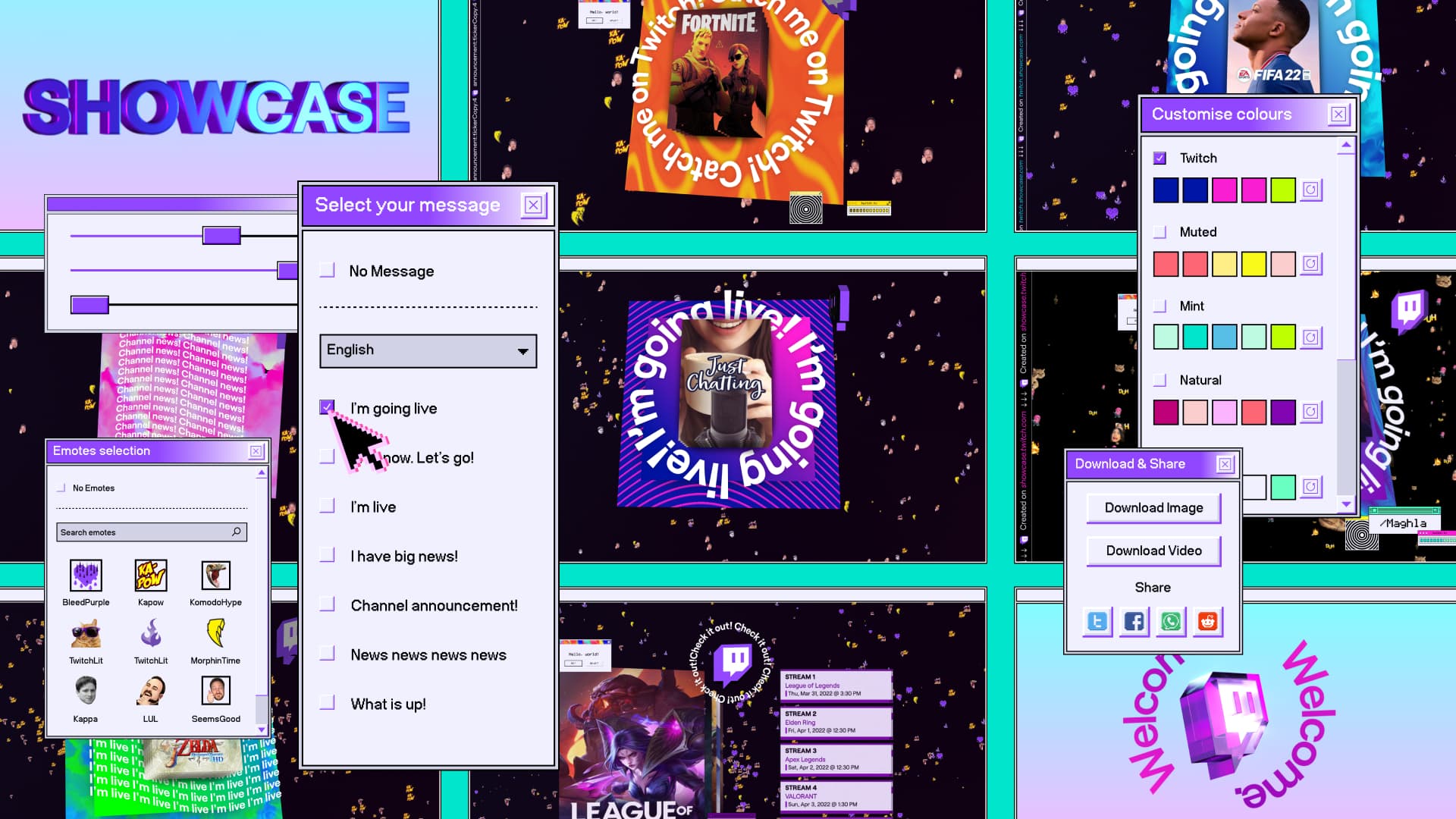Image resolution: width=1456 pixels, height=819 pixels.
Task: Pick the purple flame TwitchLit emote
Action: 151,633
